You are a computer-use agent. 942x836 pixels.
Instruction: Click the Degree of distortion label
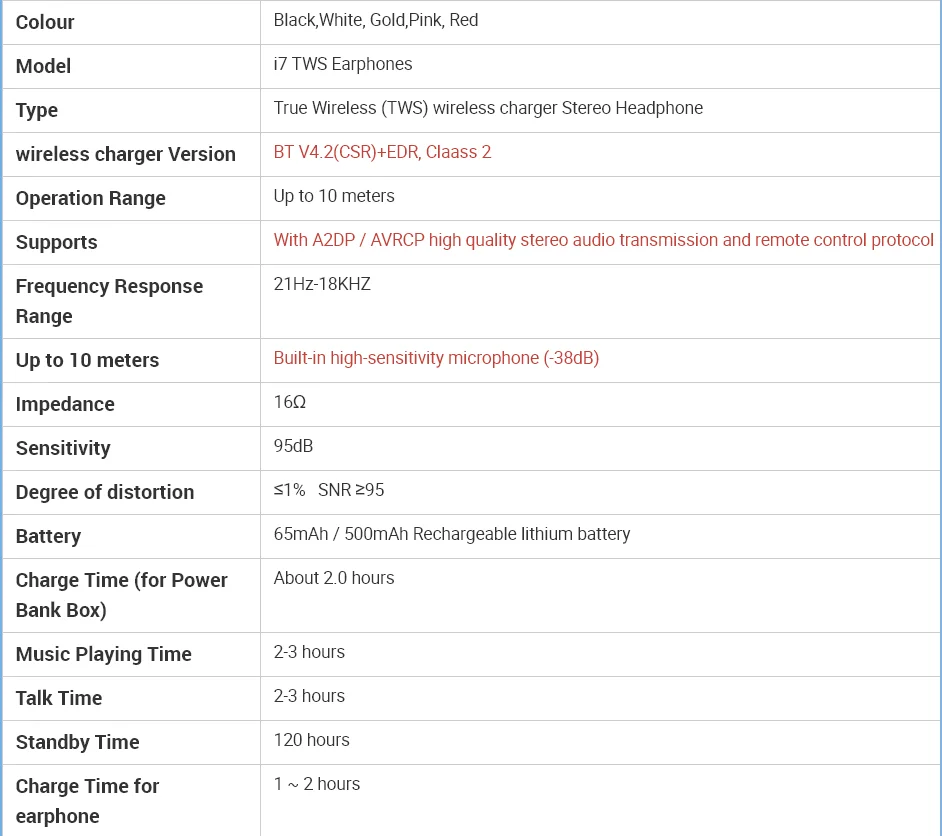click(x=105, y=492)
